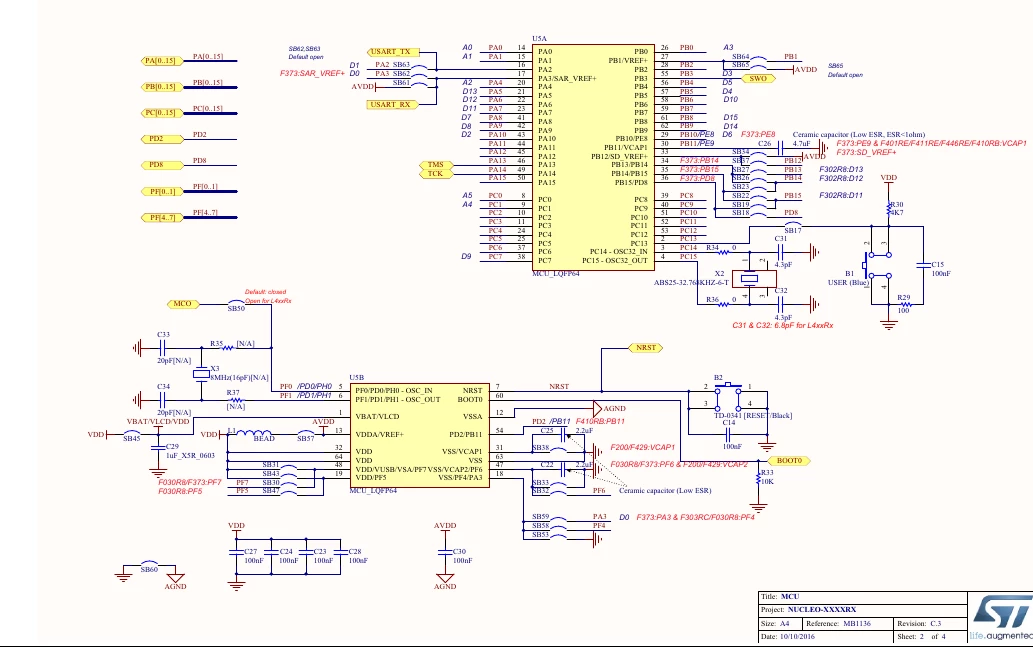Select the TCK port tag
The height and width of the screenshot is (648, 1033).
coord(435,174)
